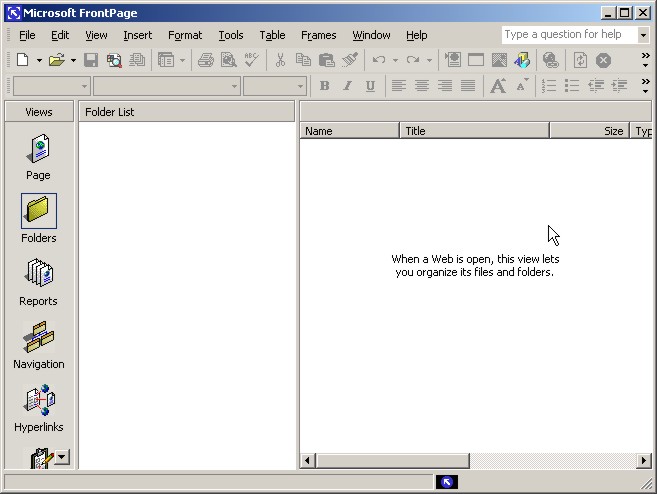The height and width of the screenshot is (494, 657).
Task: Click the Preview in Browser icon
Action: pos(229,60)
